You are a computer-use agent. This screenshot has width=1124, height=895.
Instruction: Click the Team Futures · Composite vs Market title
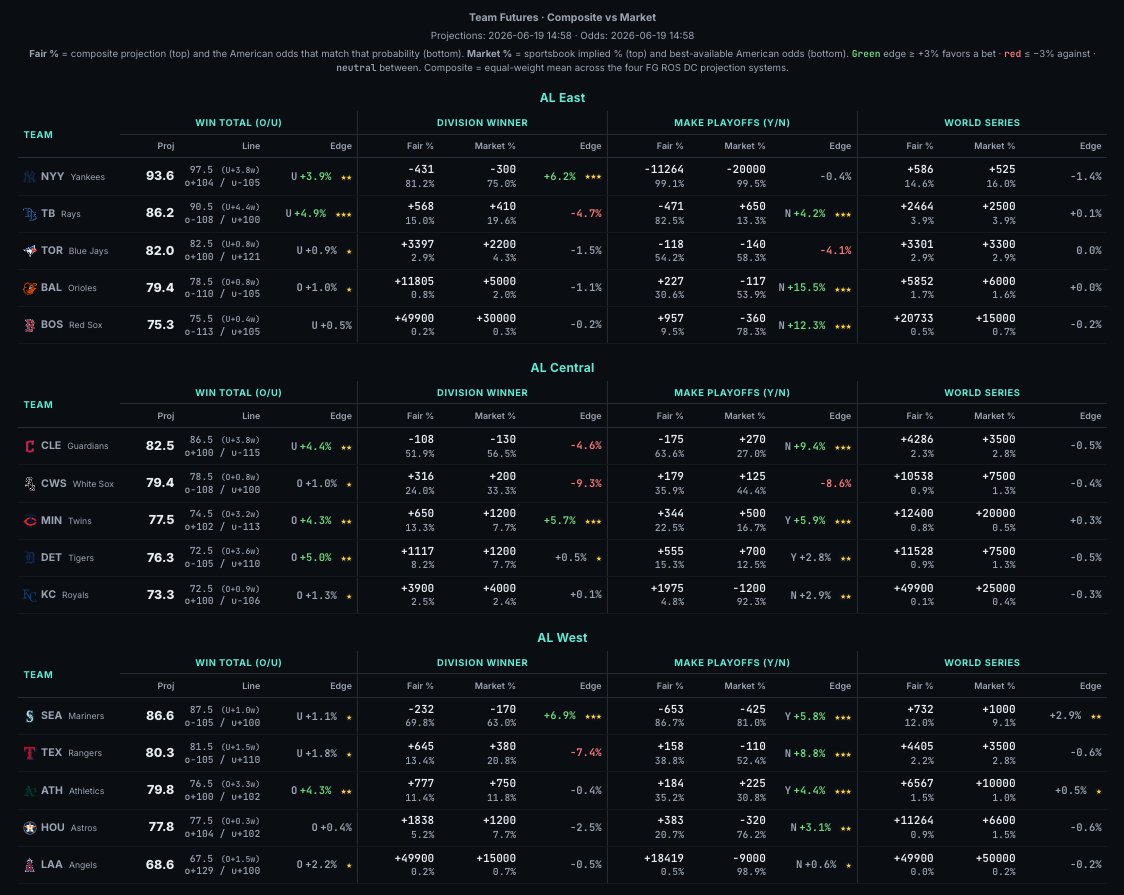[562, 17]
